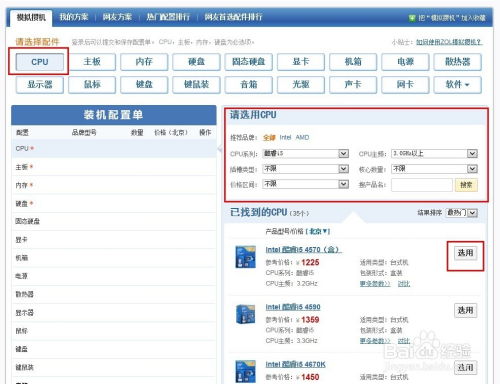Image resolution: width=500 pixels, height=384 pixels.
Task: Click the yellow 搜索 search button
Action: (466, 185)
